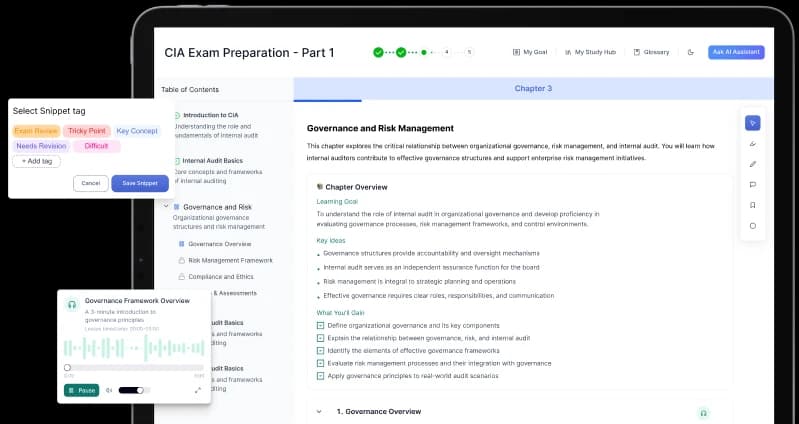
Task: Go to progress step 5
Action: click(x=469, y=52)
